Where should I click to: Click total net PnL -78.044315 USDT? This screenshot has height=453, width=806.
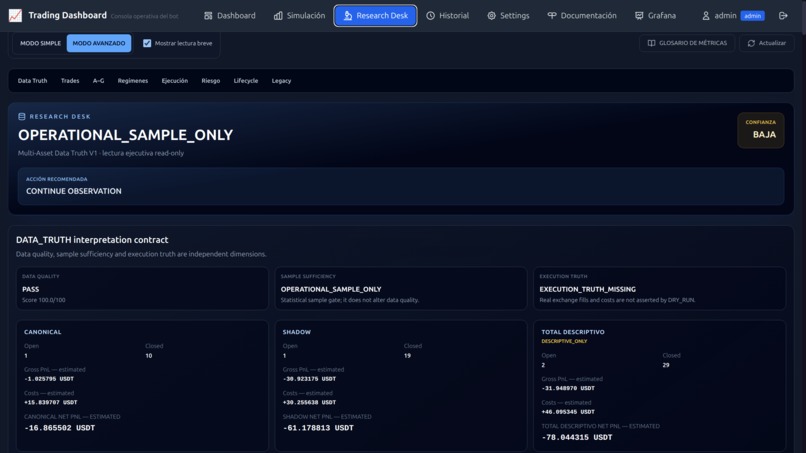point(577,438)
